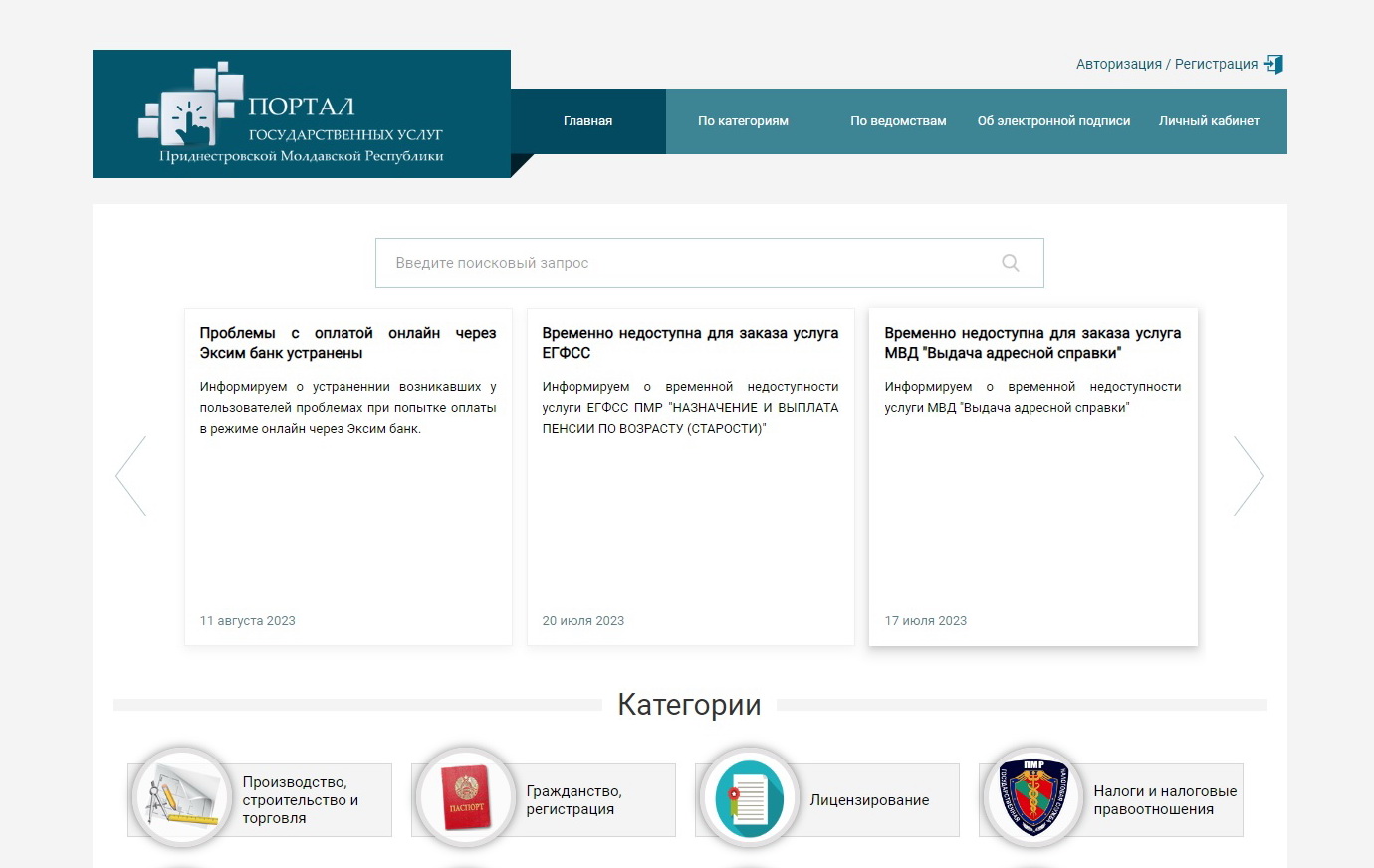Click the magnifying glass search icon
Image resolution: width=1374 pixels, height=868 pixels.
(1011, 263)
